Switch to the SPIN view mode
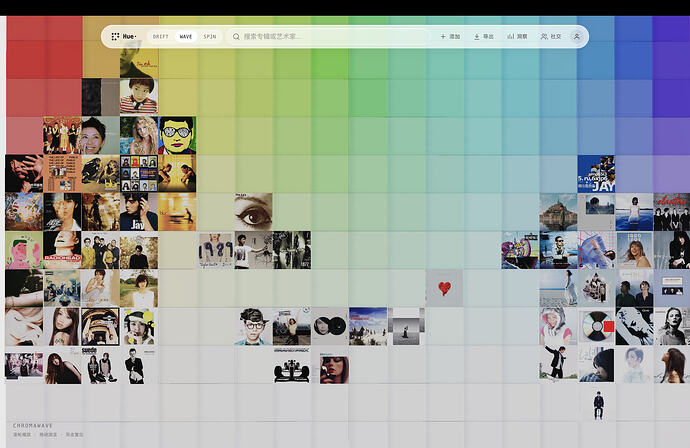Image resolution: width=690 pixels, height=448 pixels. pyautogui.click(x=210, y=37)
